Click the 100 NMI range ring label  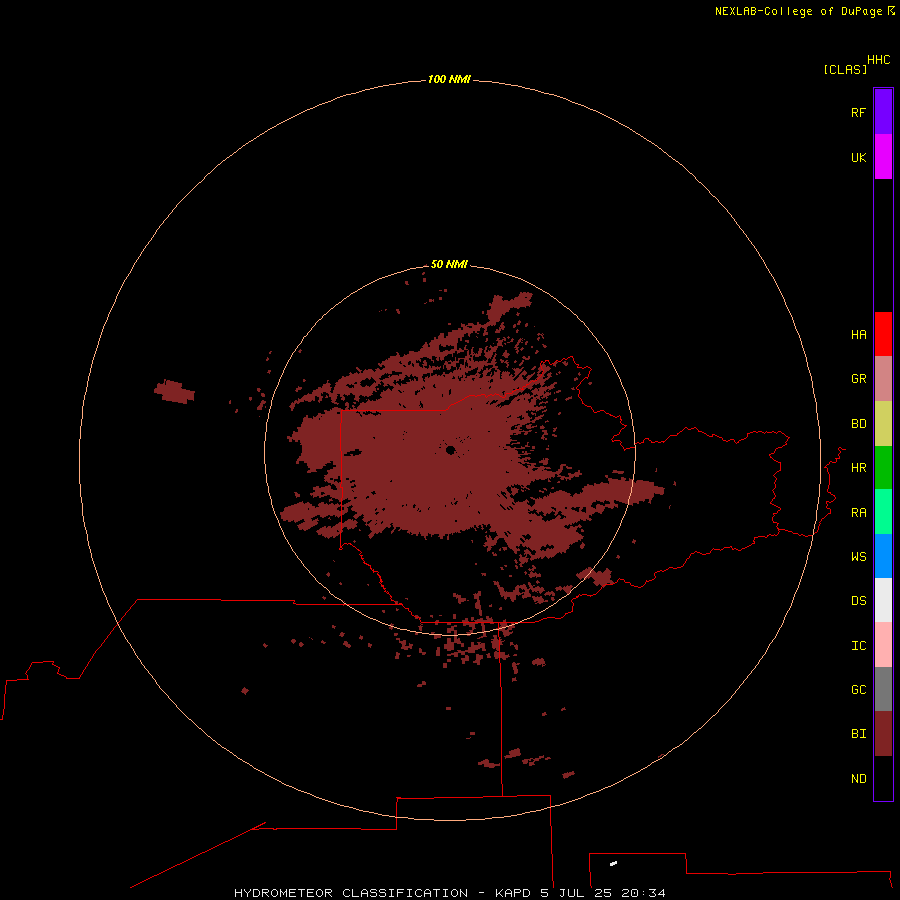(449, 79)
